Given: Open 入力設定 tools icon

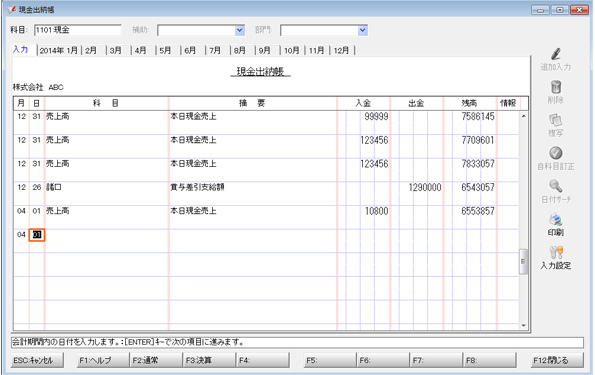Looking at the screenshot, I should pos(556,252).
